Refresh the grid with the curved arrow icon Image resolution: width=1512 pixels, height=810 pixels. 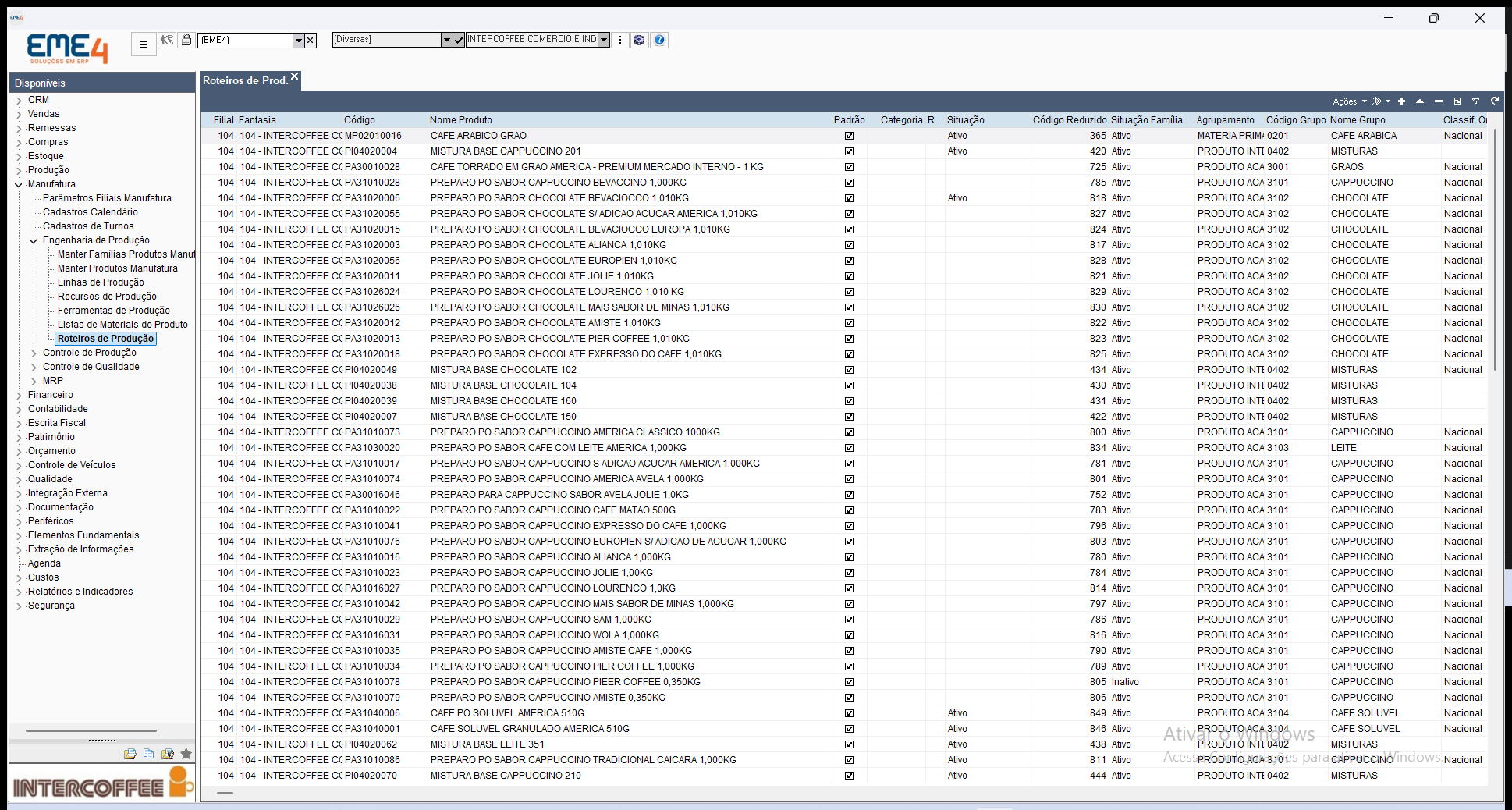click(x=1495, y=101)
